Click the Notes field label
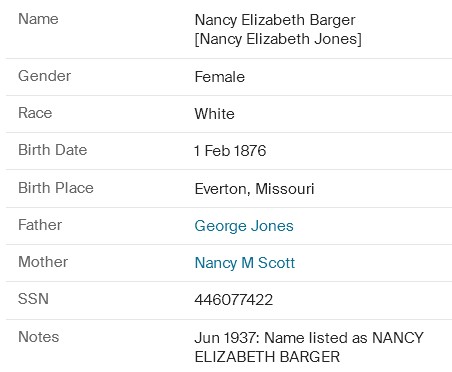This screenshot has width=452, height=372. (x=39, y=337)
